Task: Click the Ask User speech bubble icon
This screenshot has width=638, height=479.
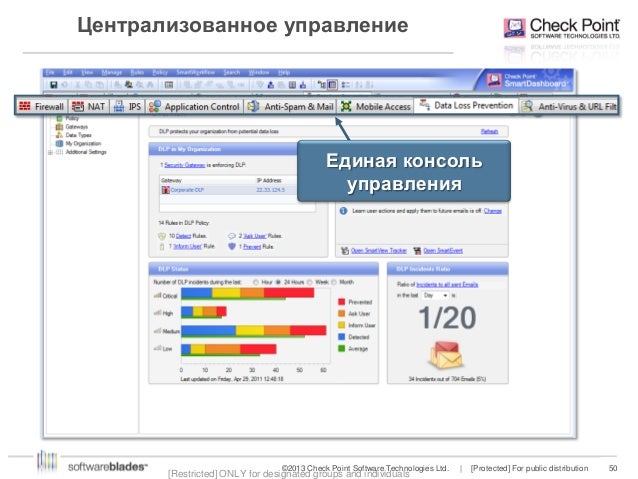Action: [232, 236]
